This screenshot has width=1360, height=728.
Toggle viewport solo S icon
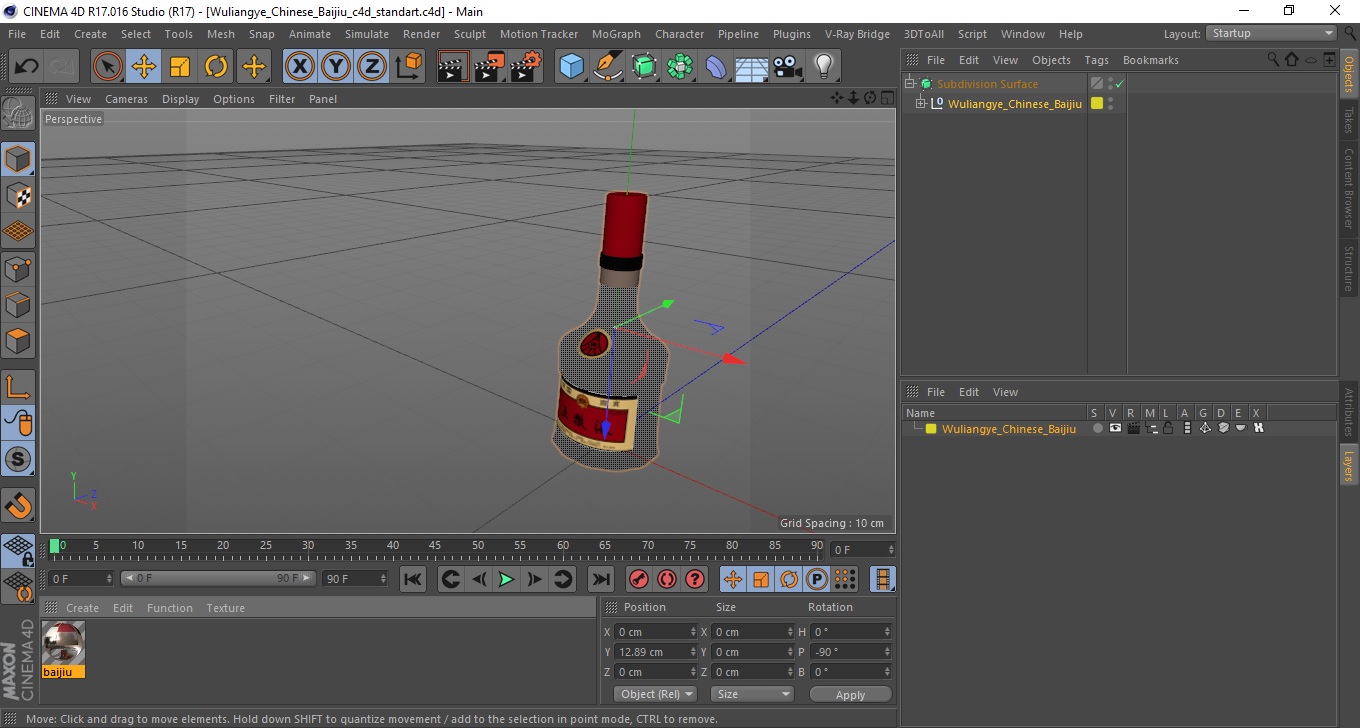(x=18, y=459)
